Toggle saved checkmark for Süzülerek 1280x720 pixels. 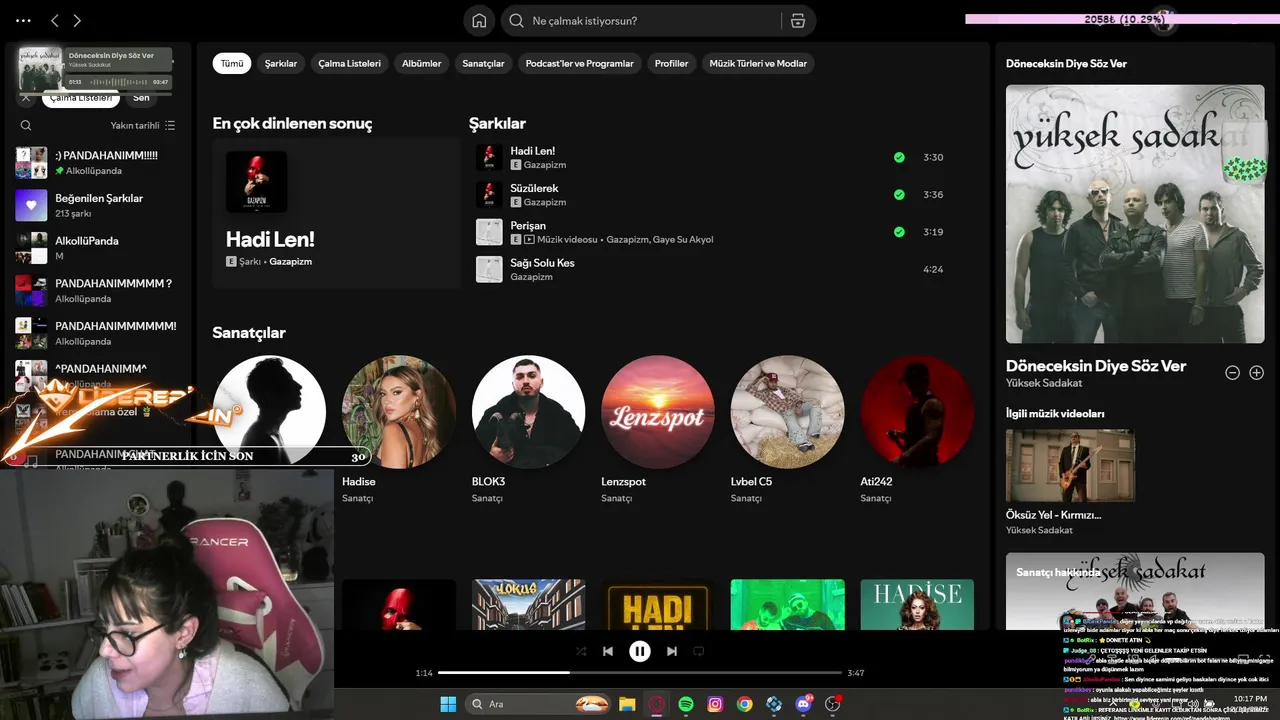click(x=899, y=195)
